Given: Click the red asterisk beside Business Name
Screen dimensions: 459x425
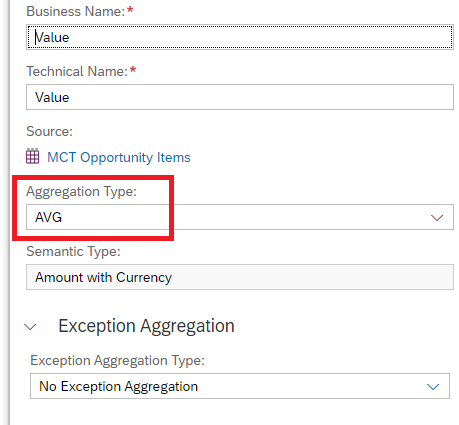Looking at the screenshot, I should (x=130, y=10).
